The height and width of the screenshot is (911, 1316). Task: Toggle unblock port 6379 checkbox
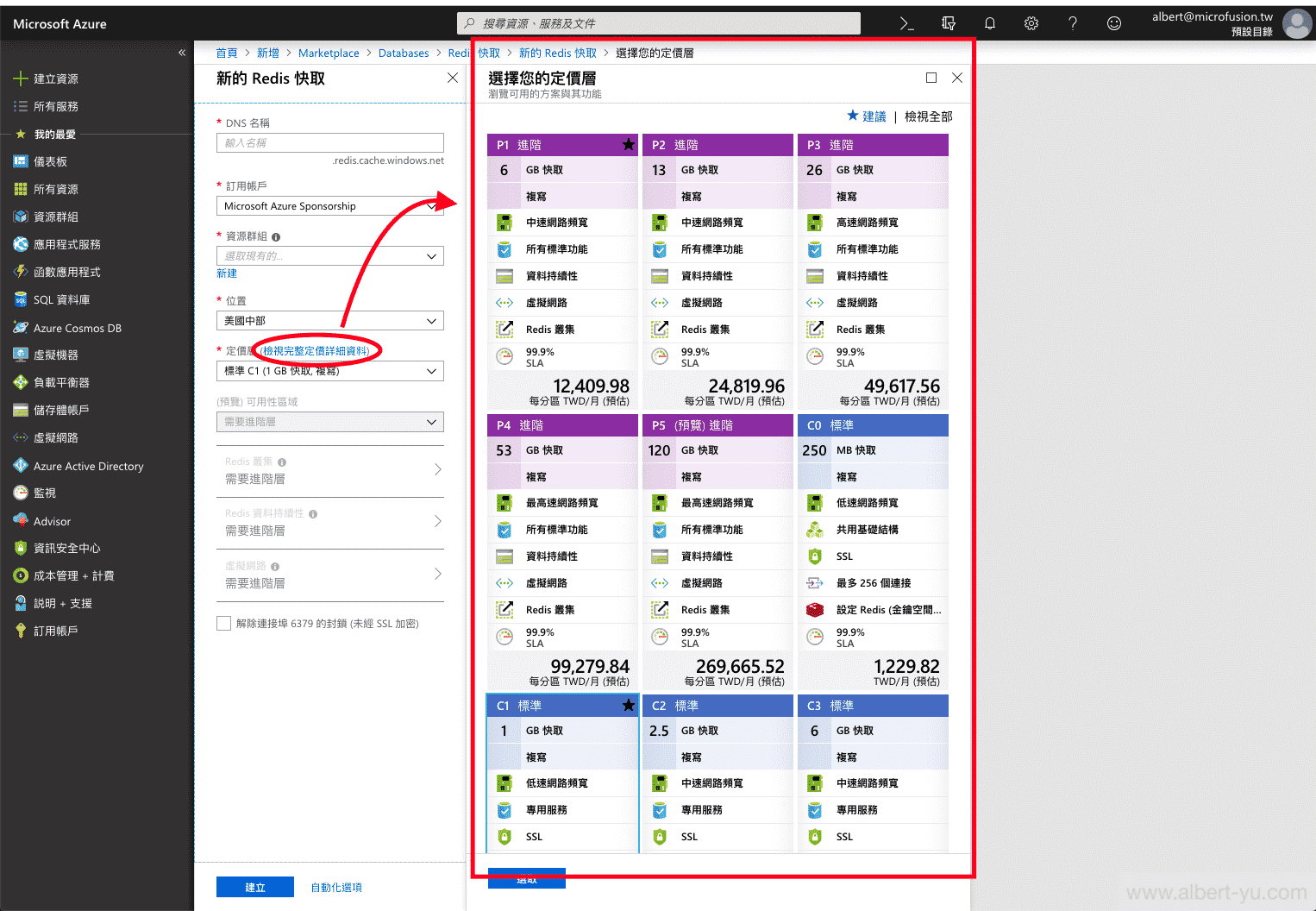(x=223, y=623)
